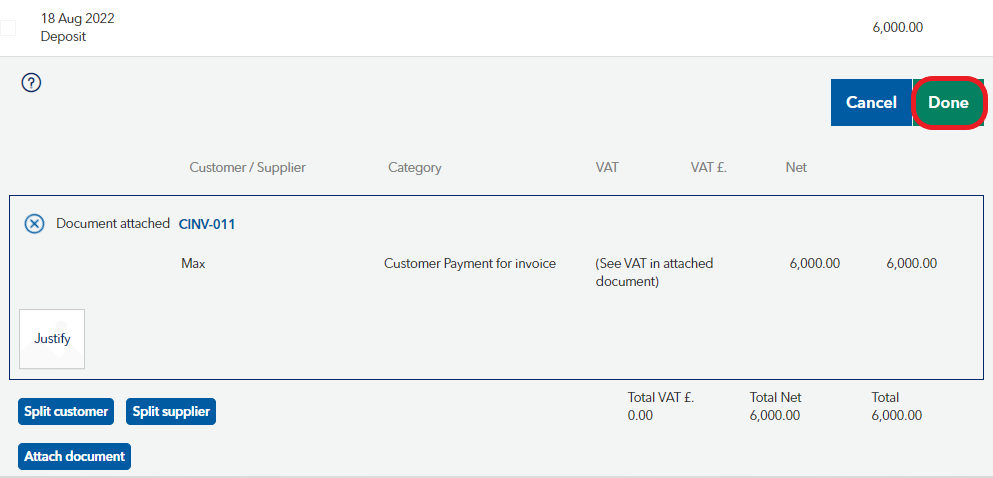Click Attach document button
This screenshot has height=478, width=993.
coord(75,456)
